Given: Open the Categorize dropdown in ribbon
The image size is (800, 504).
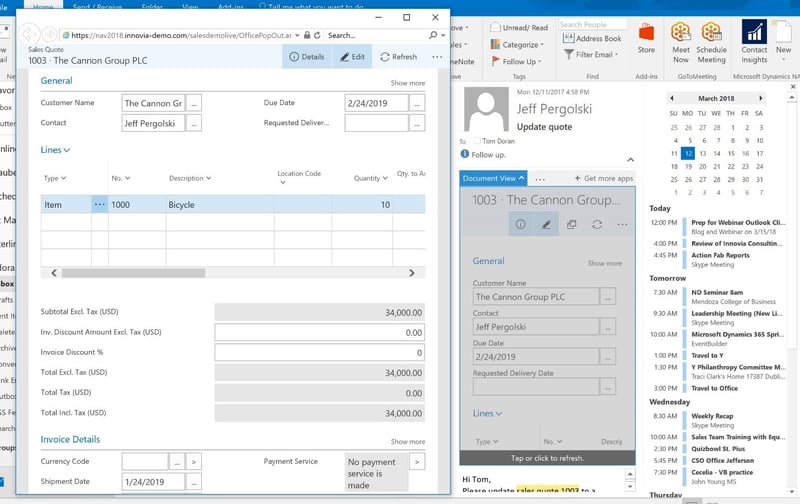Looking at the screenshot, I should [x=517, y=44].
